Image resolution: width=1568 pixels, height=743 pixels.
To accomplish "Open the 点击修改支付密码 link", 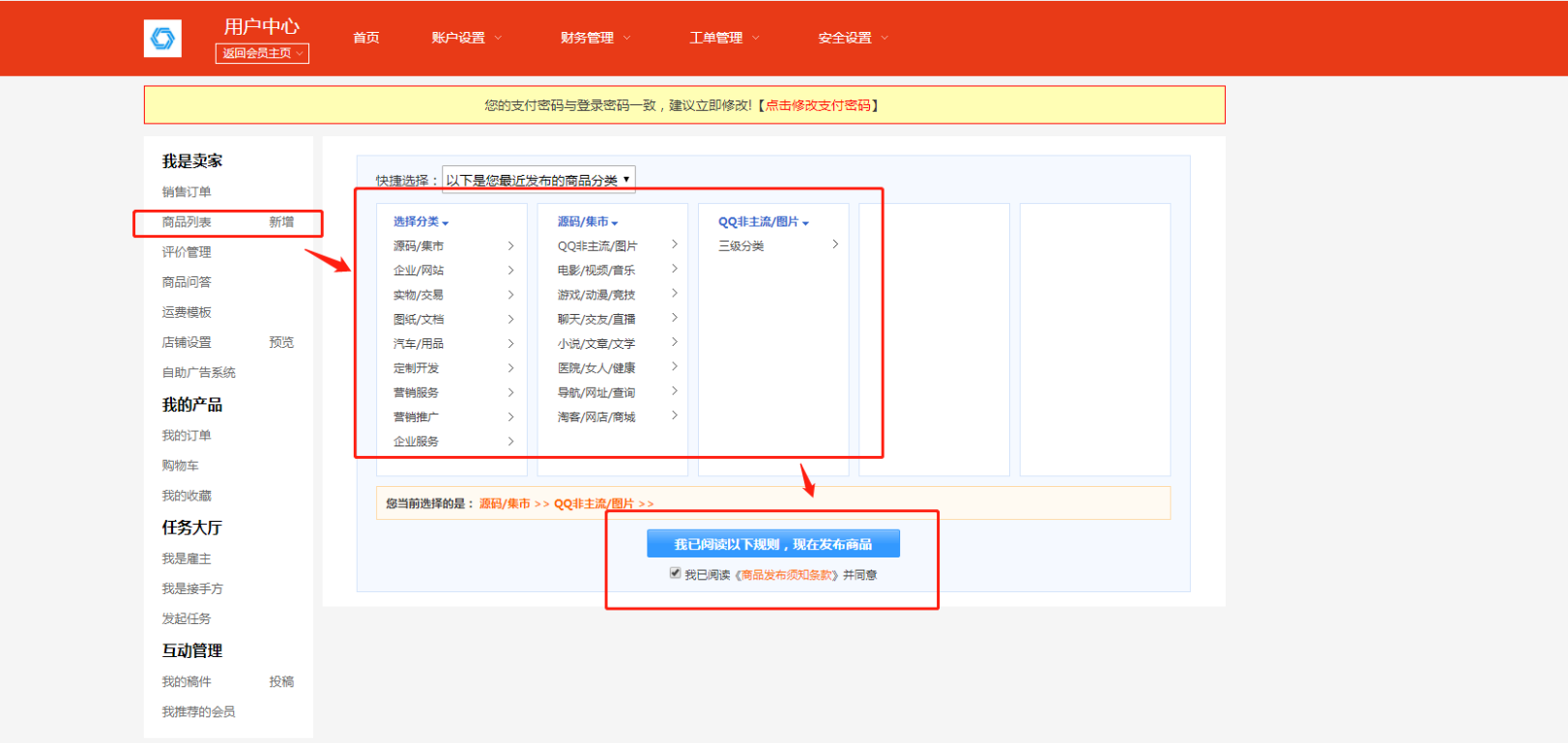I will pos(818,105).
